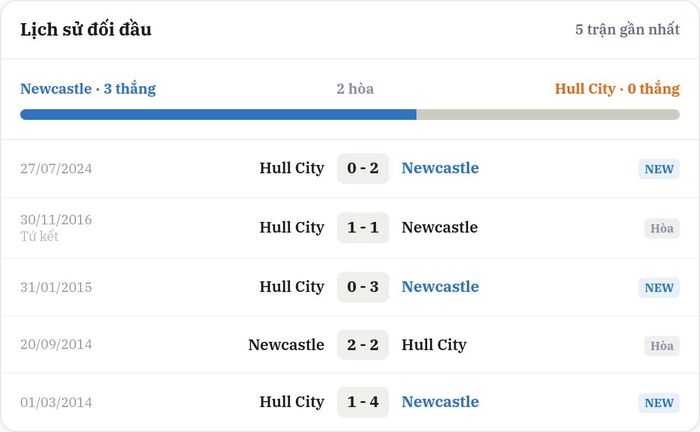
Task: Open the Newcastle link in the 27/07/2024 row
Action: pyautogui.click(x=440, y=168)
